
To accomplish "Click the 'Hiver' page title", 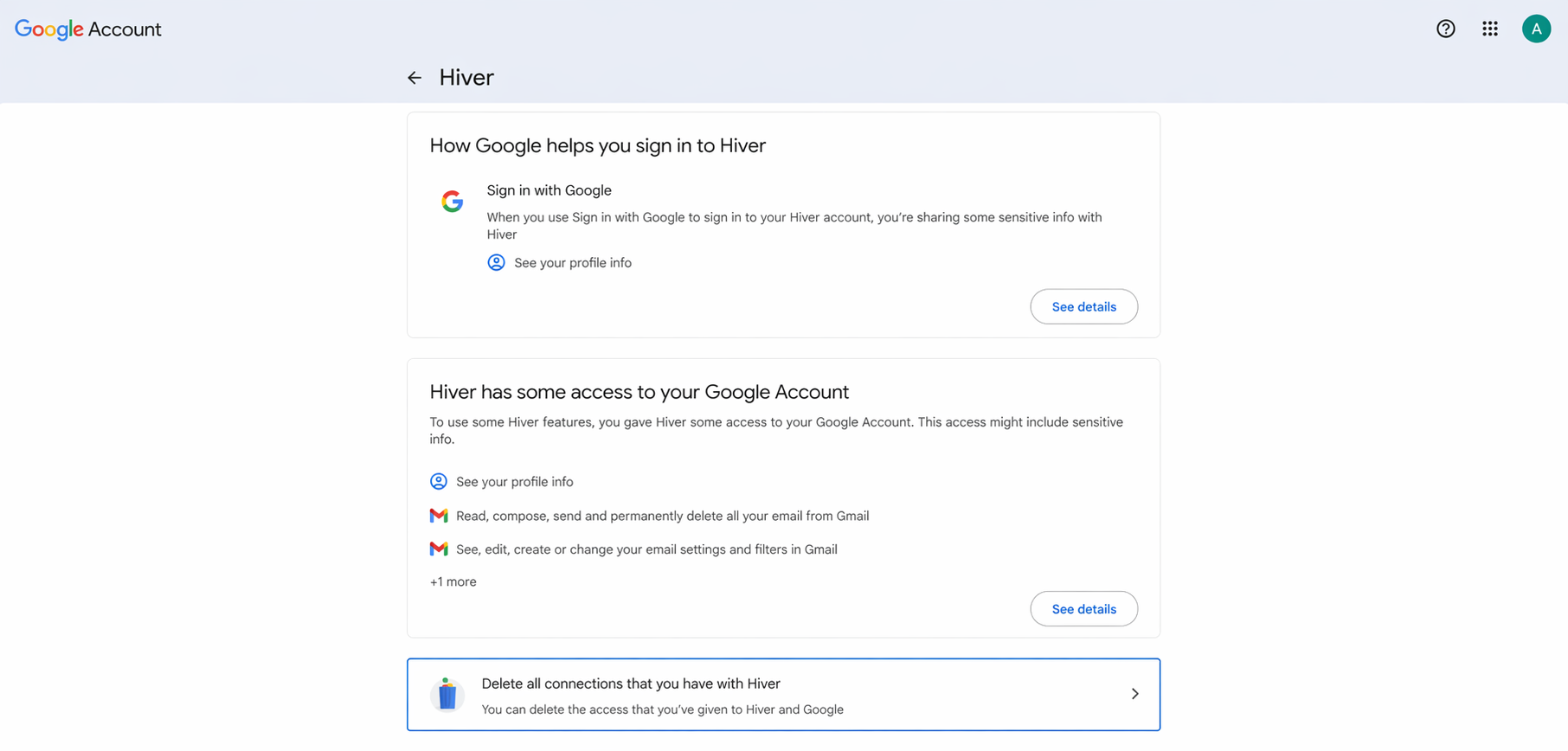I will [466, 78].
